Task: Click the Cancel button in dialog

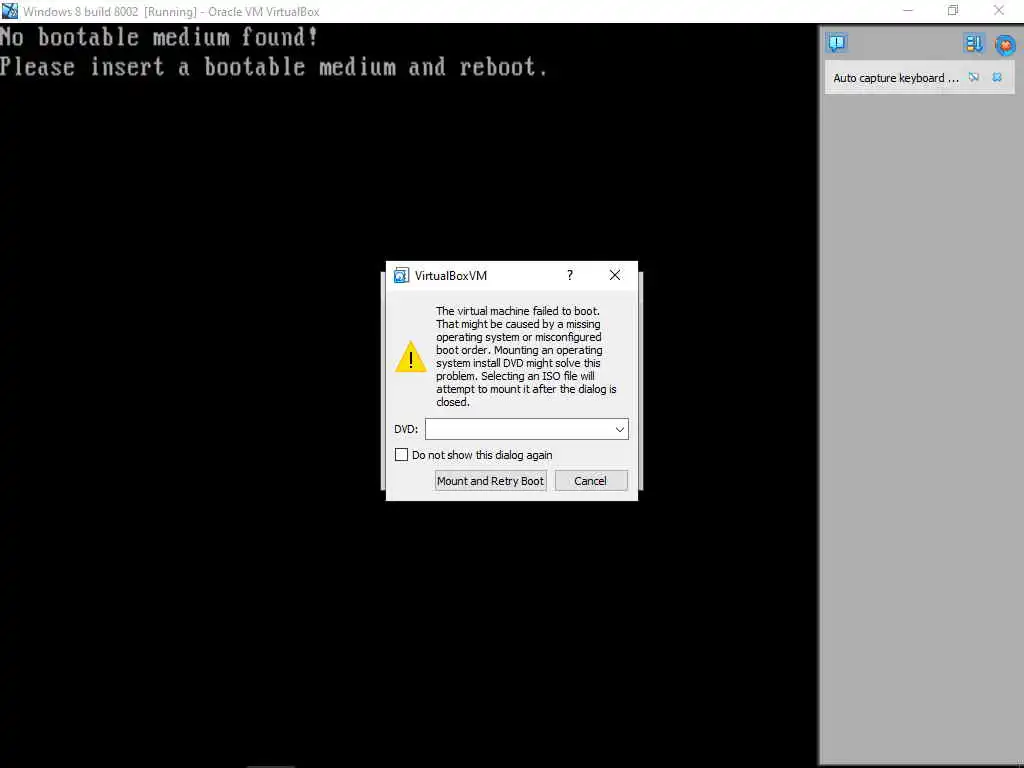Action: tap(590, 481)
